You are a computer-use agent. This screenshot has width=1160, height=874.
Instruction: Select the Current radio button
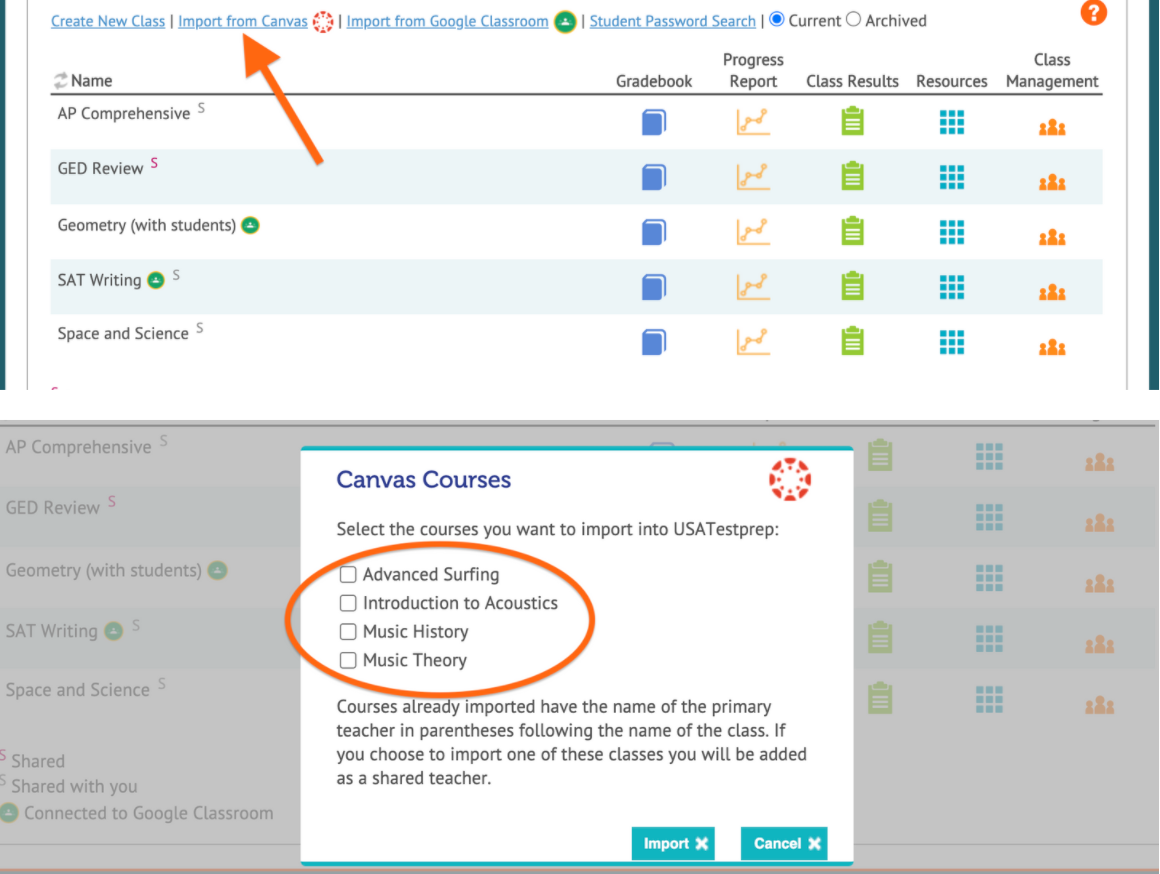(x=777, y=19)
